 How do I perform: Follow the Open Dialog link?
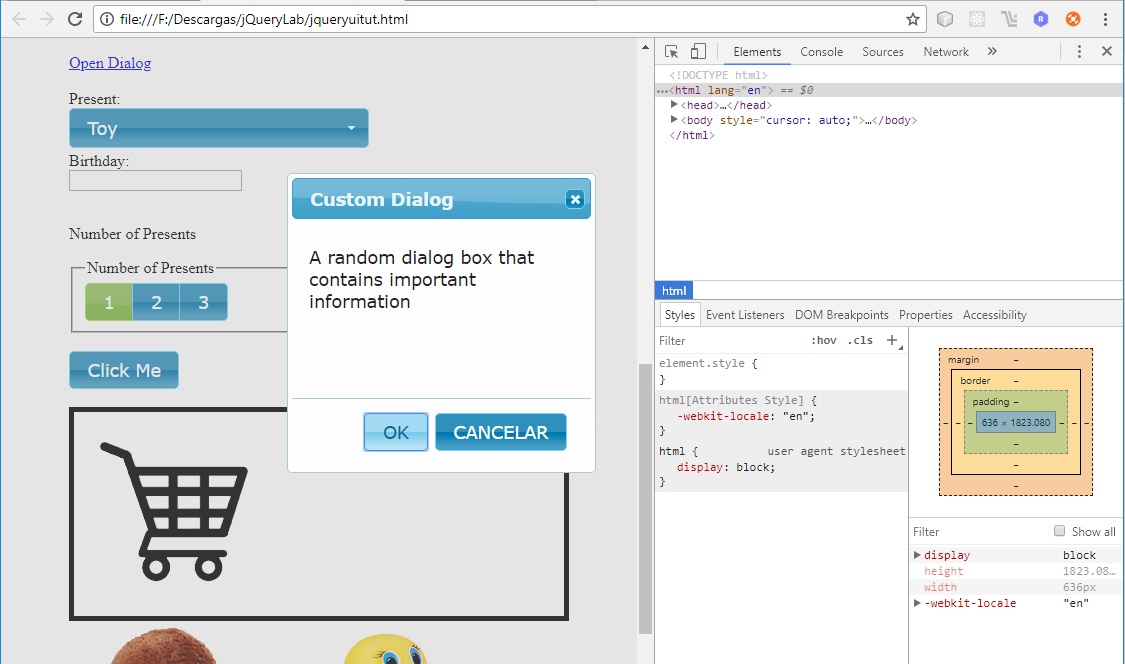pyautogui.click(x=110, y=63)
